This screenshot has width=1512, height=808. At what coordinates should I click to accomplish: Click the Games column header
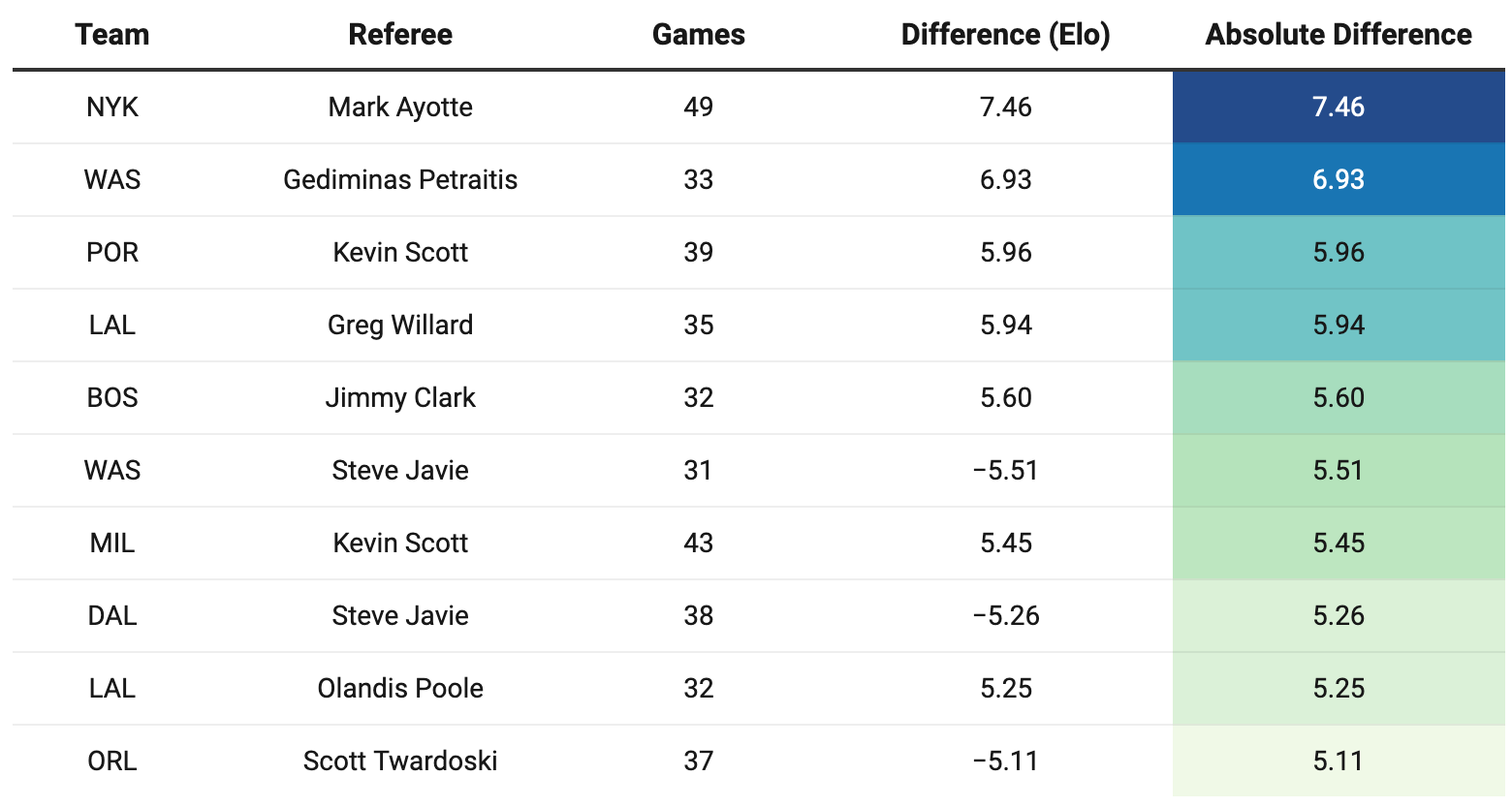coord(699,35)
